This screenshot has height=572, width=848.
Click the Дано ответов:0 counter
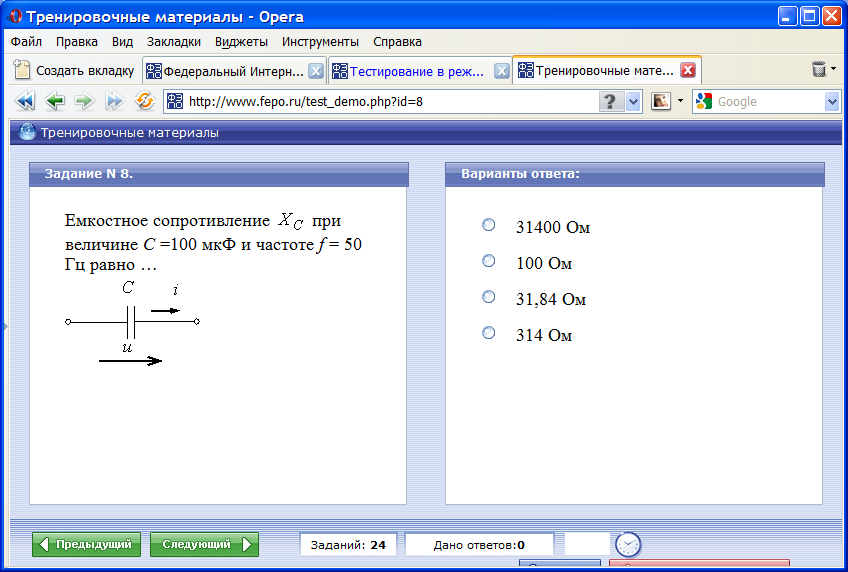(x=479, y=544)
